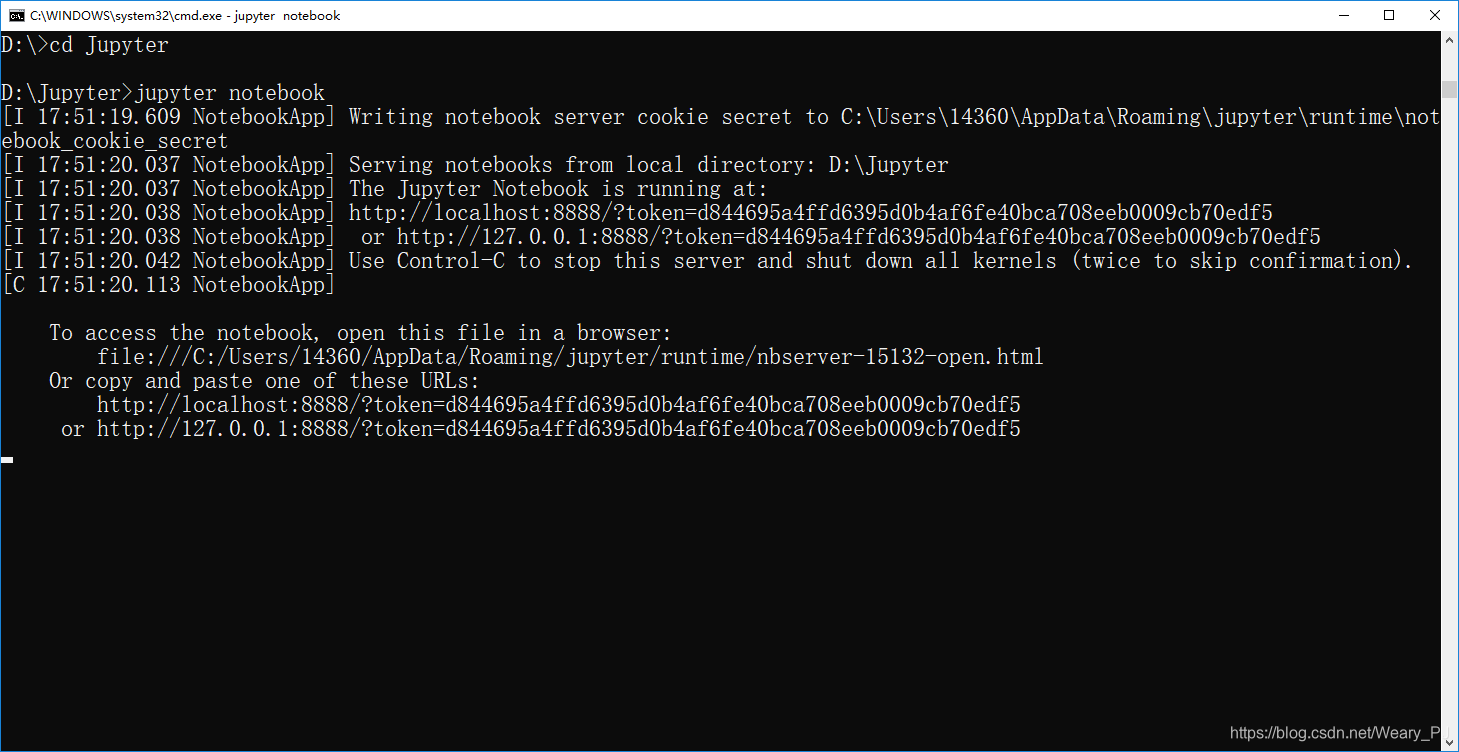Click localhost URL on the 17:51:20.038 log line
This screenshot has width=1459, height=752.
click(810, 213)
